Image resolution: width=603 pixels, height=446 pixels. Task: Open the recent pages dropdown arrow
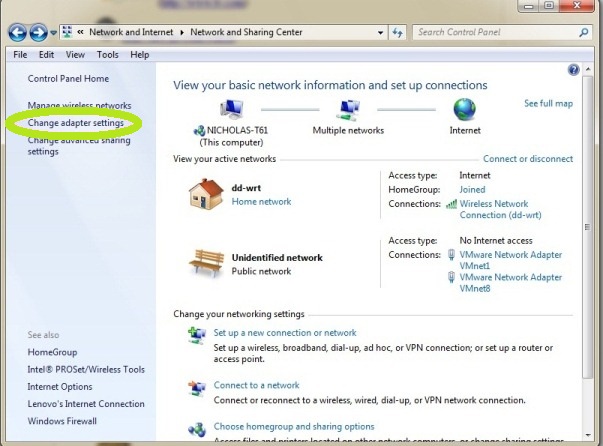[52, 33]
